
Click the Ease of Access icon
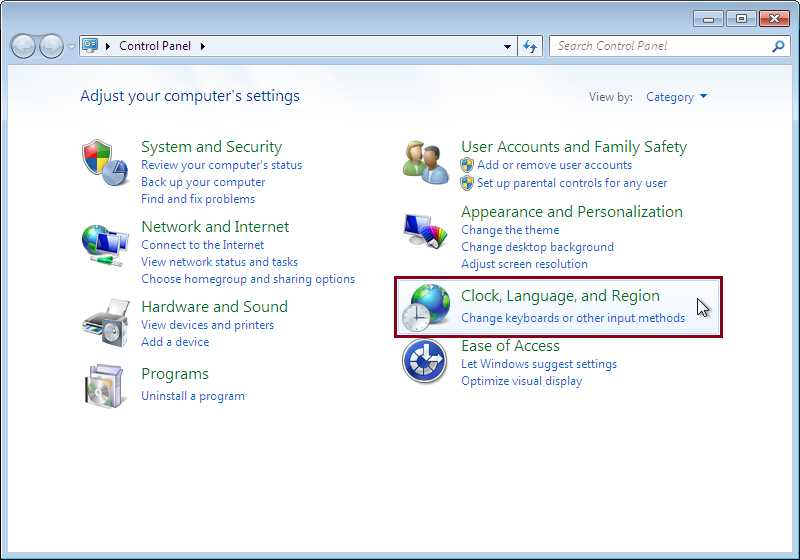(x=424, y=361)
